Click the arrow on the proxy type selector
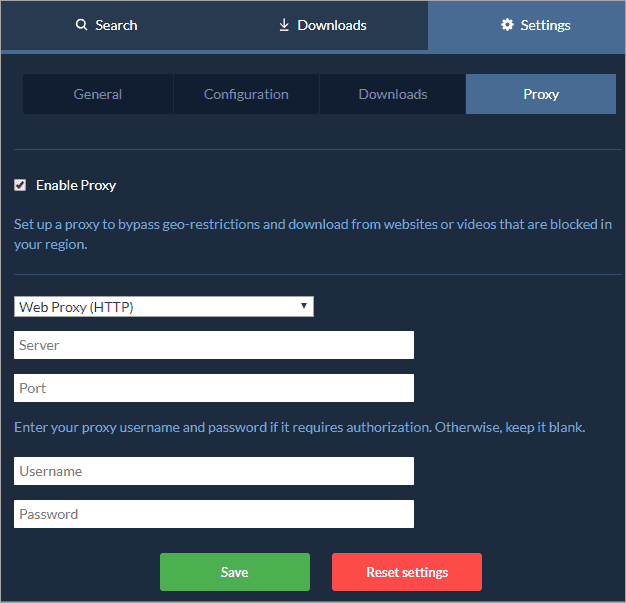 click(304, 306)
